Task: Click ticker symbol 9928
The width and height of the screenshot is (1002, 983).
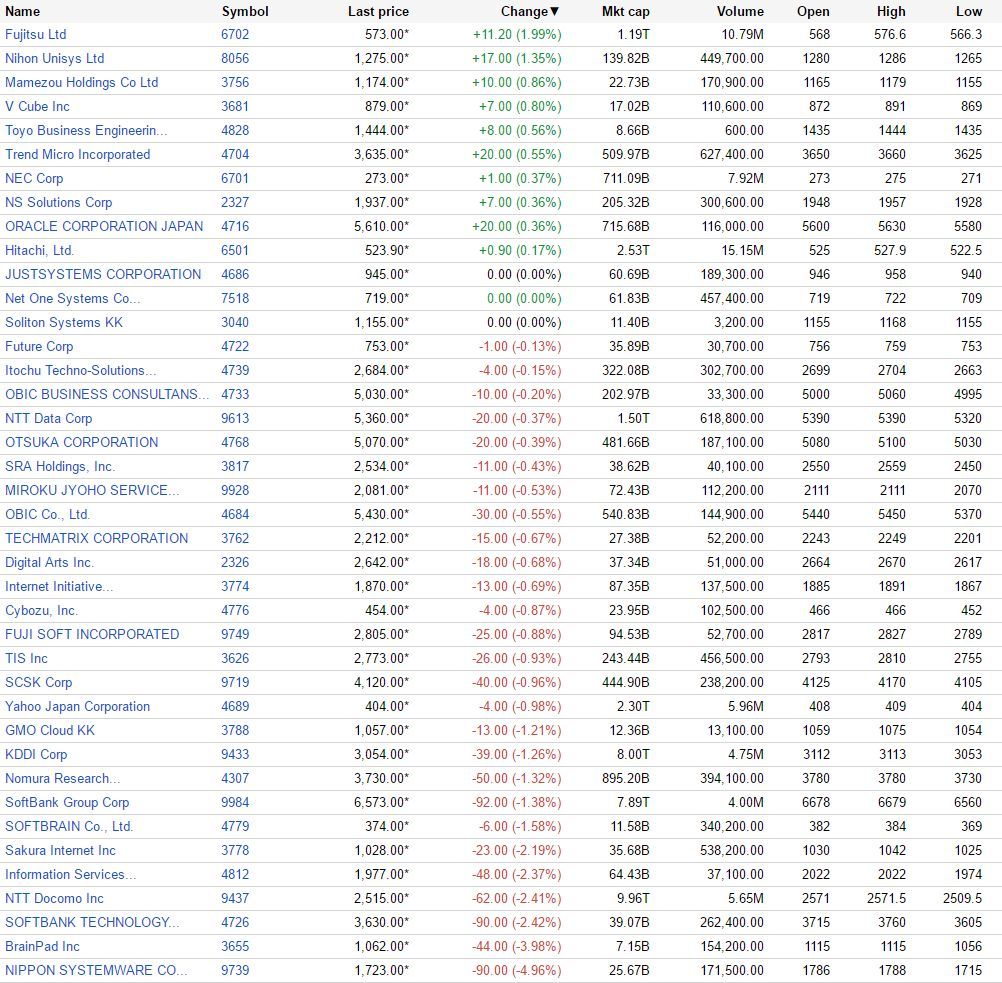Action: pos(235,490)
